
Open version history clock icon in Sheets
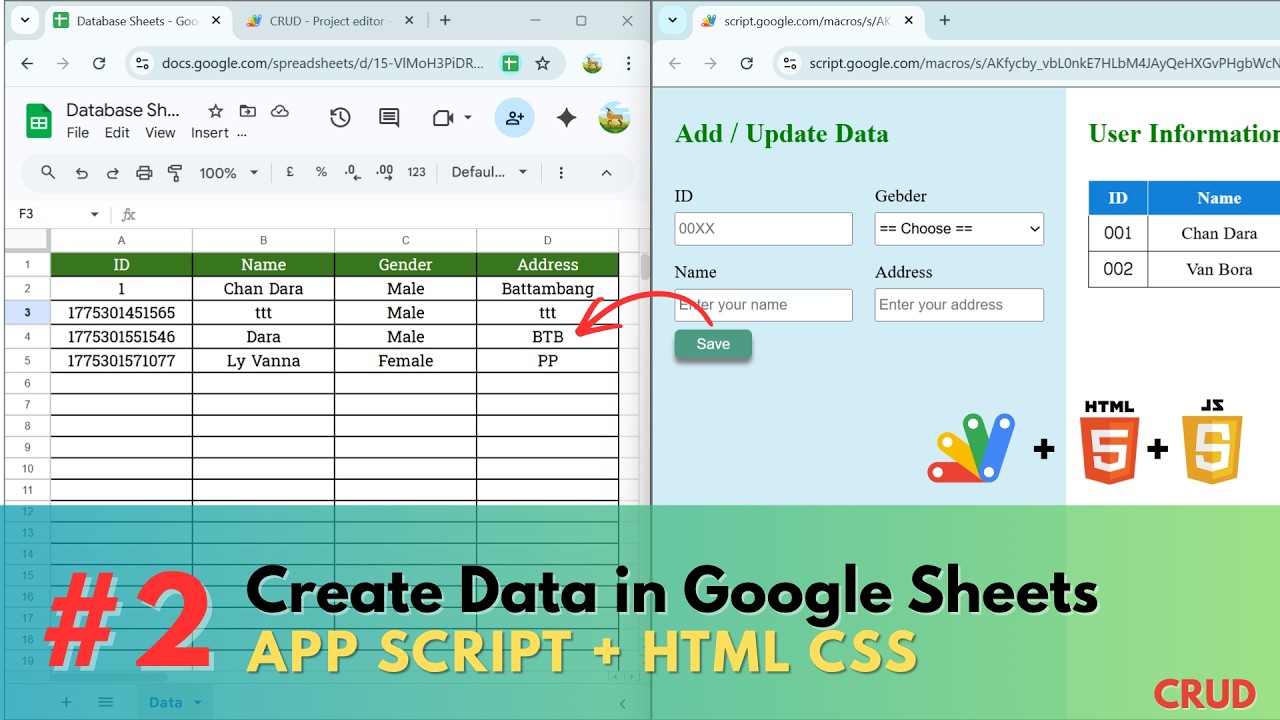pos(340,118)
